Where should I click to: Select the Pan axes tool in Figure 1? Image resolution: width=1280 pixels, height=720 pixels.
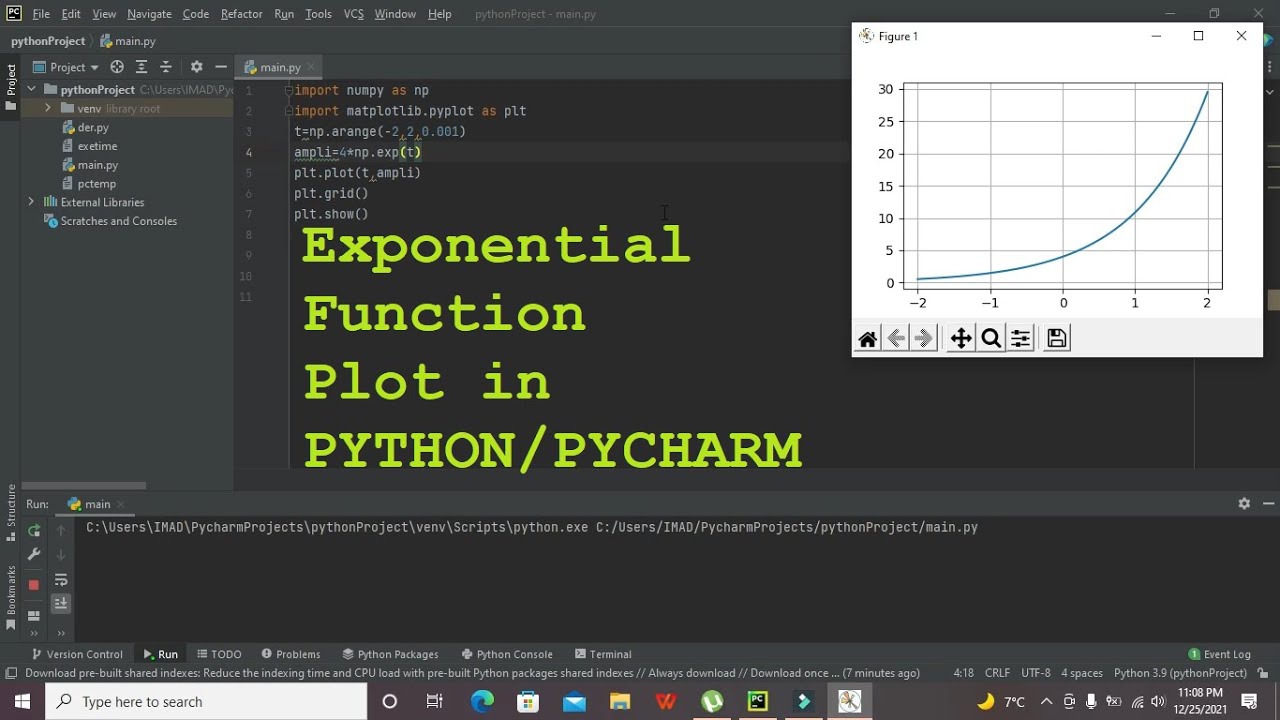point(961,339)
